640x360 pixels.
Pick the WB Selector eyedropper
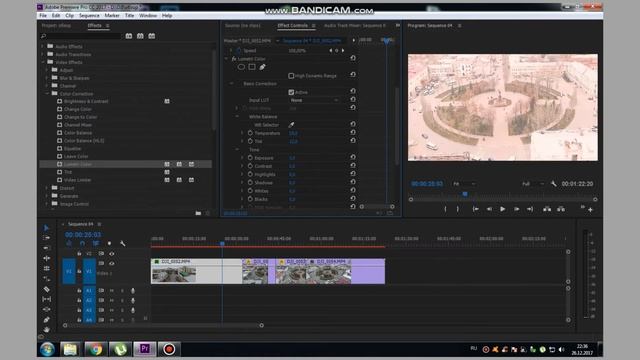point(291,124)
